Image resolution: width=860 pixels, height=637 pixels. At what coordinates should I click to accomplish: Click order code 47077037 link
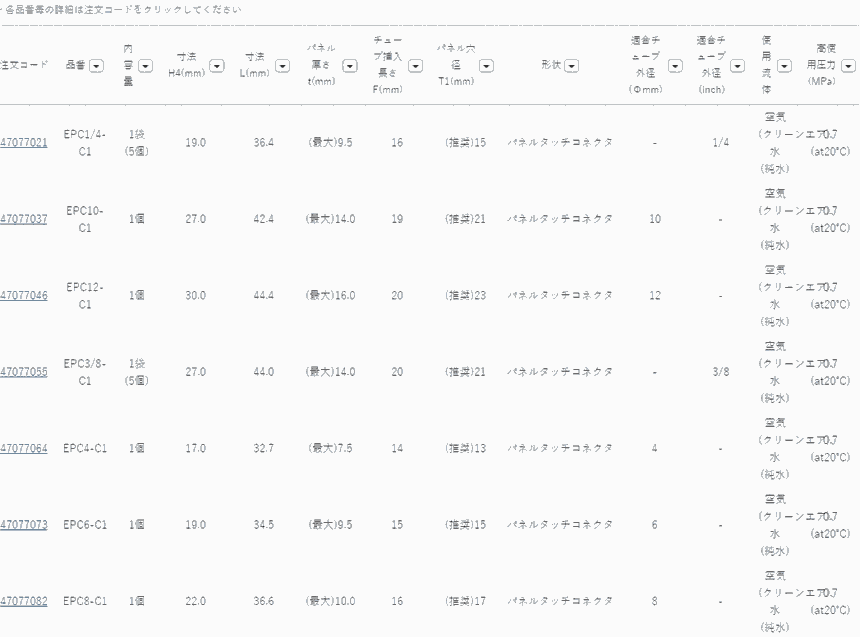[23, 219]
